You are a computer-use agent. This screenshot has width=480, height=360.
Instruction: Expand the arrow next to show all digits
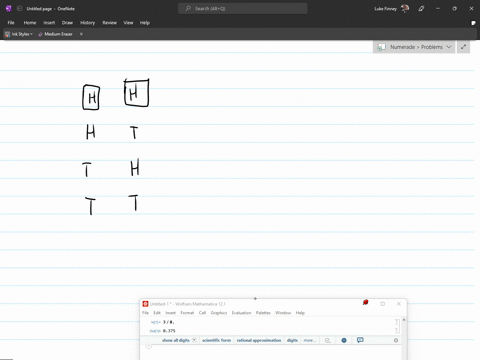194,340
